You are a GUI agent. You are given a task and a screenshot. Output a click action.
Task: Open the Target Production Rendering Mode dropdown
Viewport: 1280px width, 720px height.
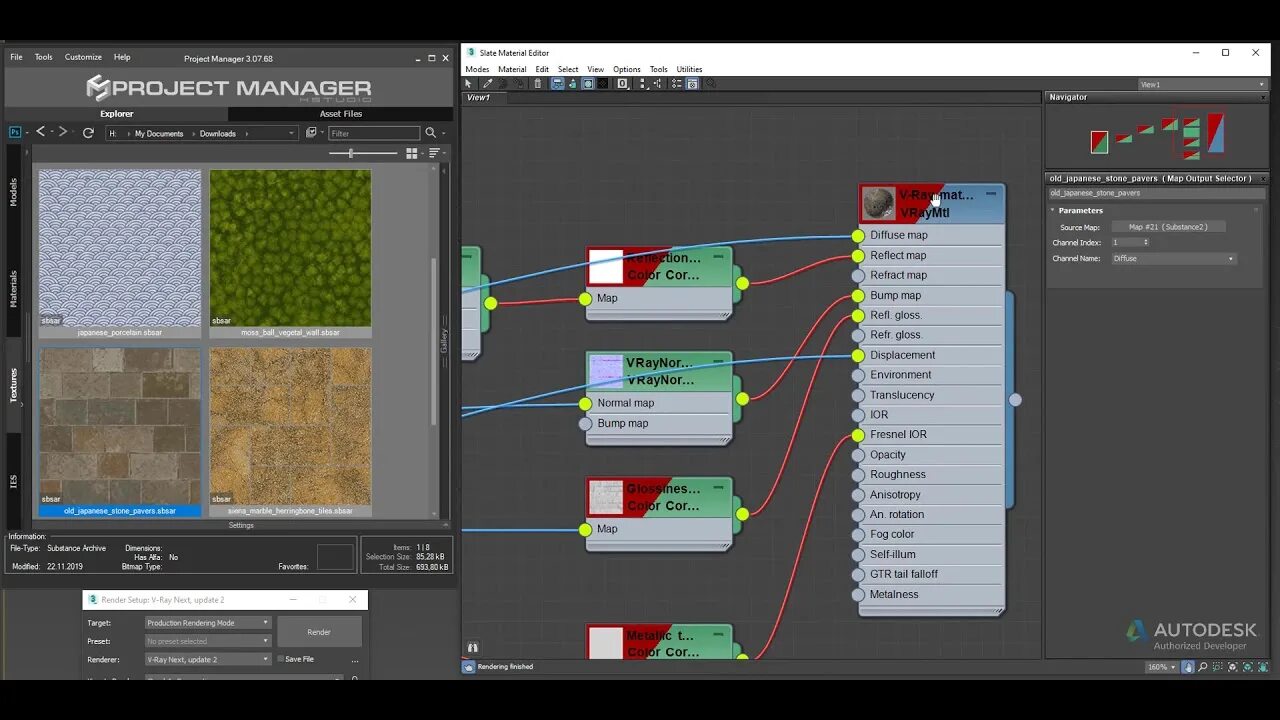point(208,623)
